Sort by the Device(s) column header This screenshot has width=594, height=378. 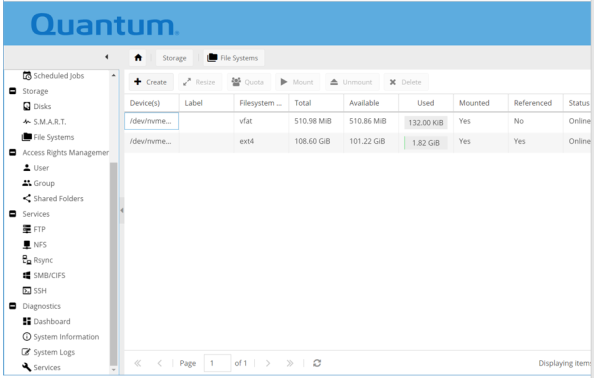coord(152,103)
